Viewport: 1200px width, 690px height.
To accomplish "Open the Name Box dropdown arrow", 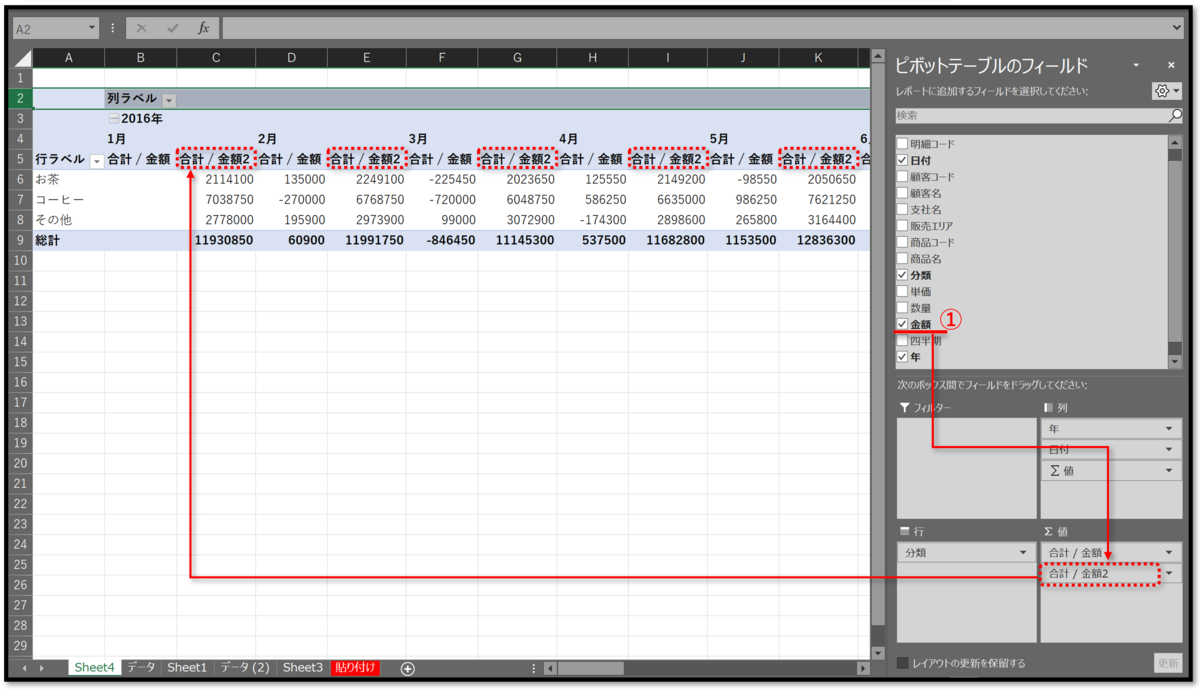I will click(x=92, y=28).
